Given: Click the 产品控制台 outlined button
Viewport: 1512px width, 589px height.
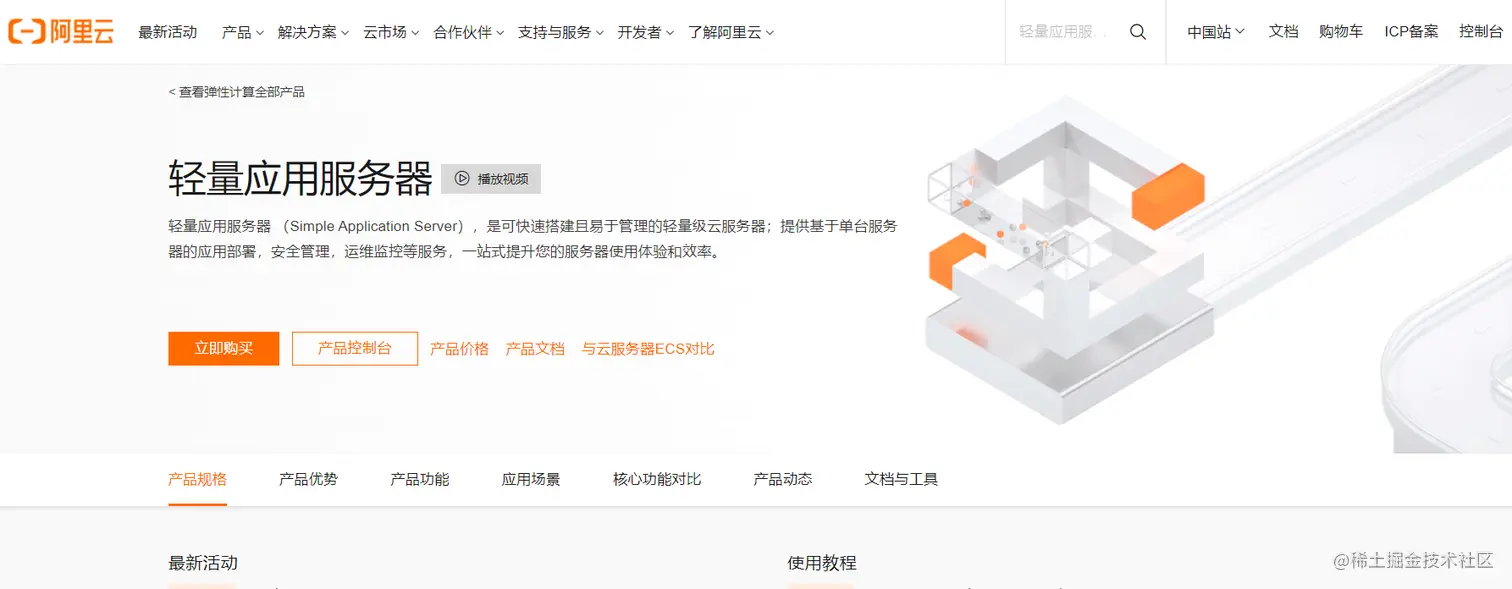Looking at the screenshot, I should click(x=355, y=348).
